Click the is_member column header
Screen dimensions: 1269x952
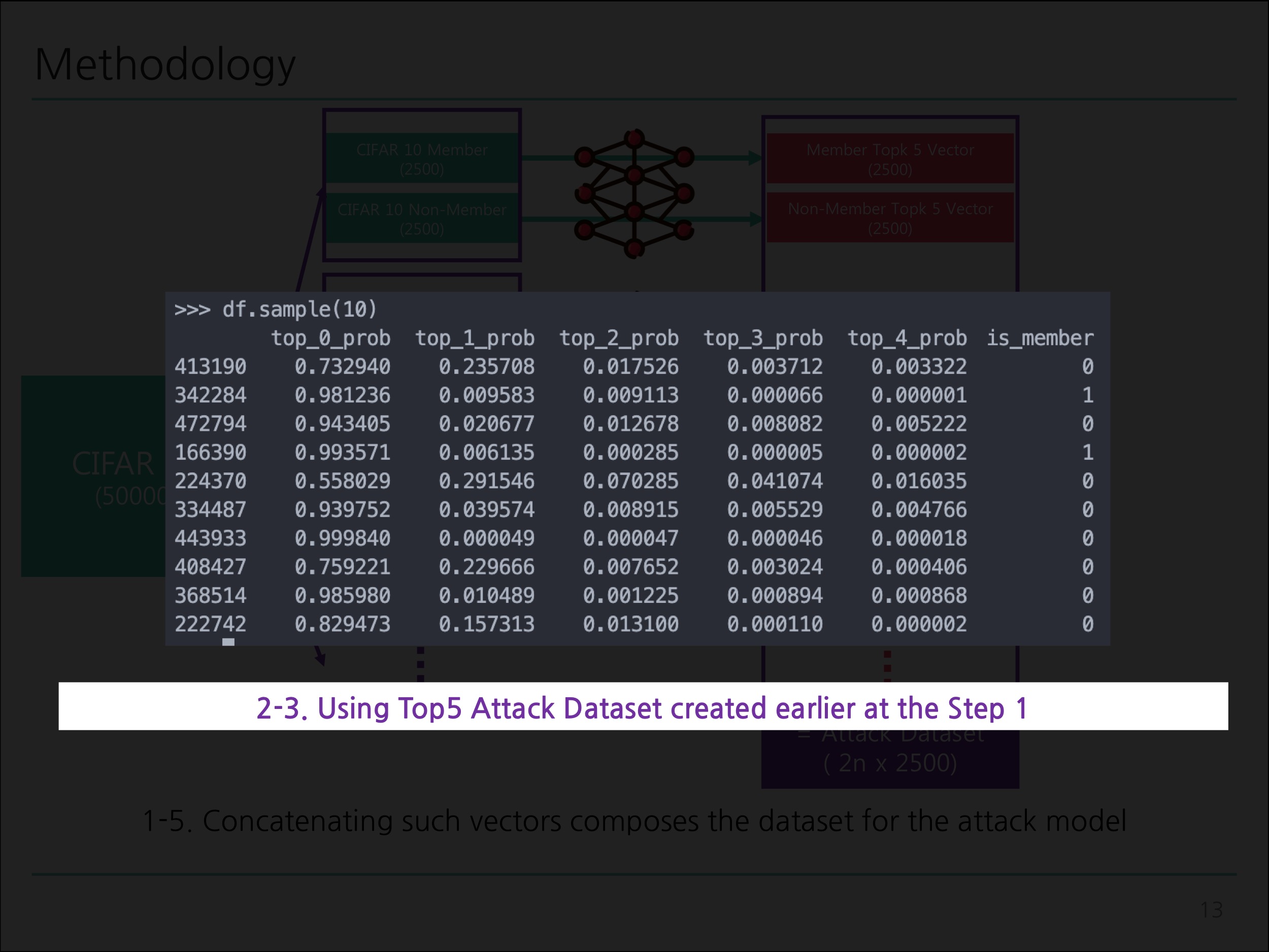click(x=1040, y=338)
